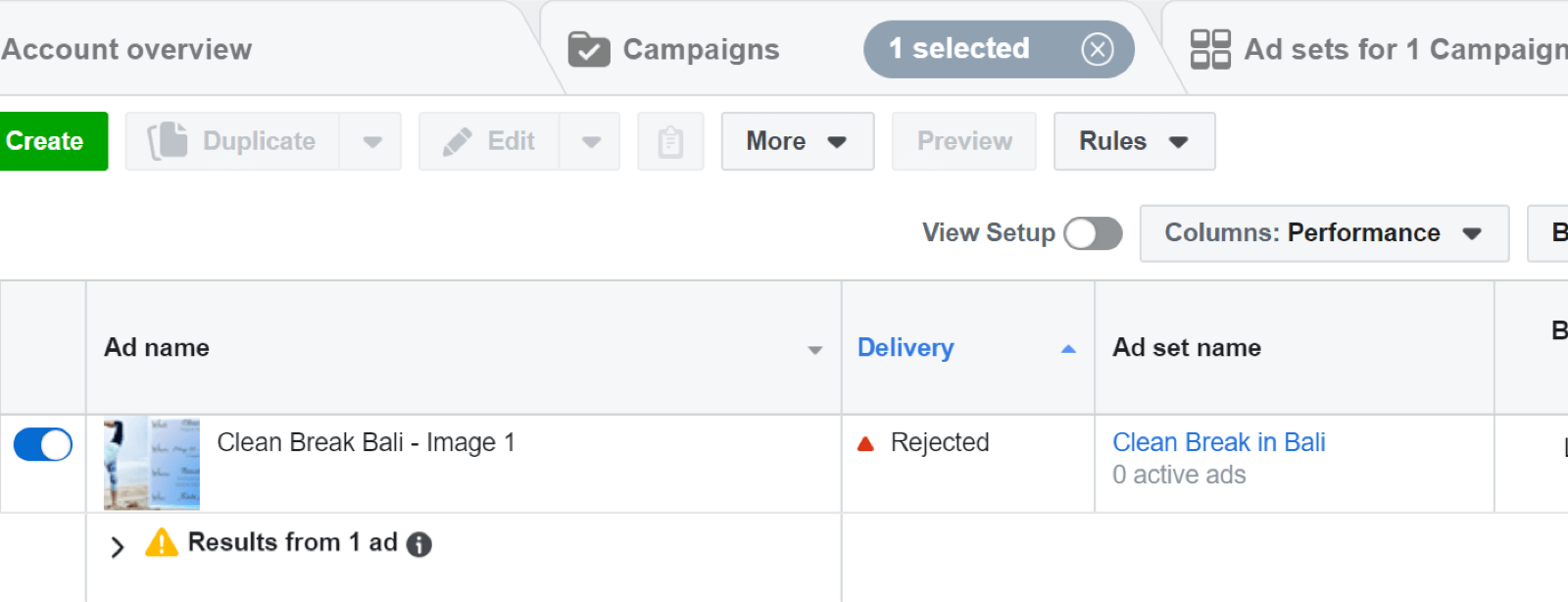Click the Ad sets grid icon
This screenshot has height=602, width=1568.
tap(1210, 49)
